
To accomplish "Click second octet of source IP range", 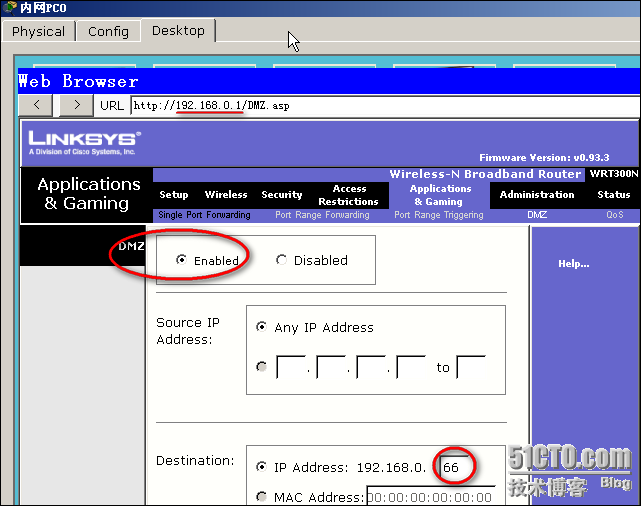I will point(331,367).
